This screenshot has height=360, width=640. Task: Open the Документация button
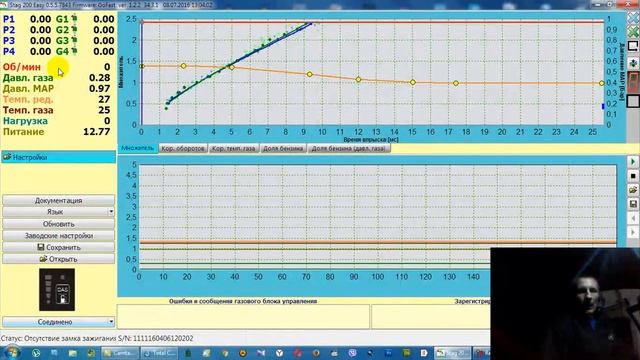pyautogui.click(x=58, y=200)
